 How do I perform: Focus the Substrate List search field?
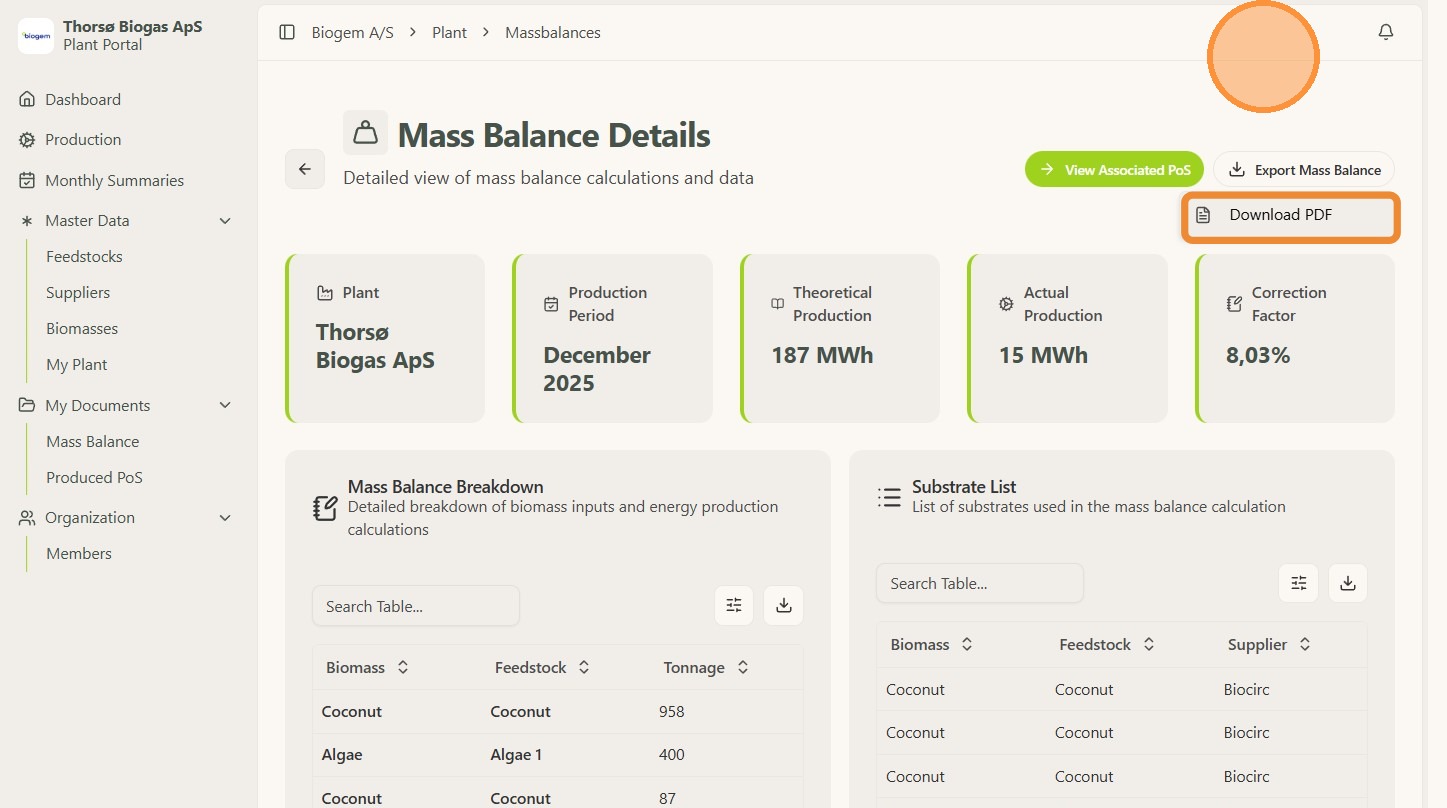coord(979,583)
